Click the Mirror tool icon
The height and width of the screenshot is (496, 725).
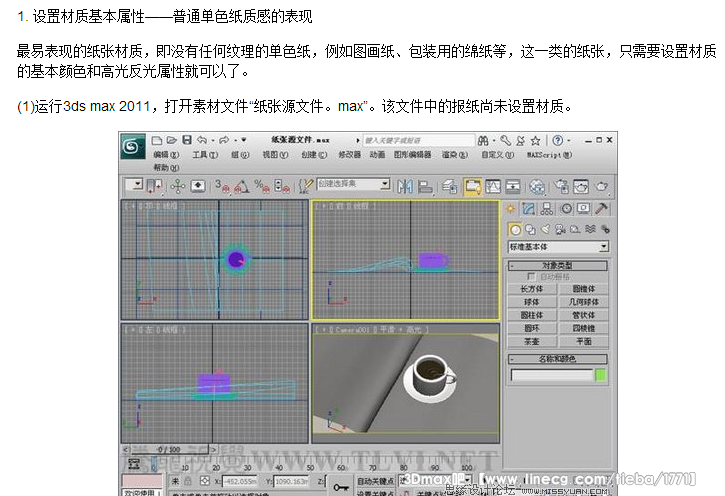pyautogui.click(x=405, y=186)
